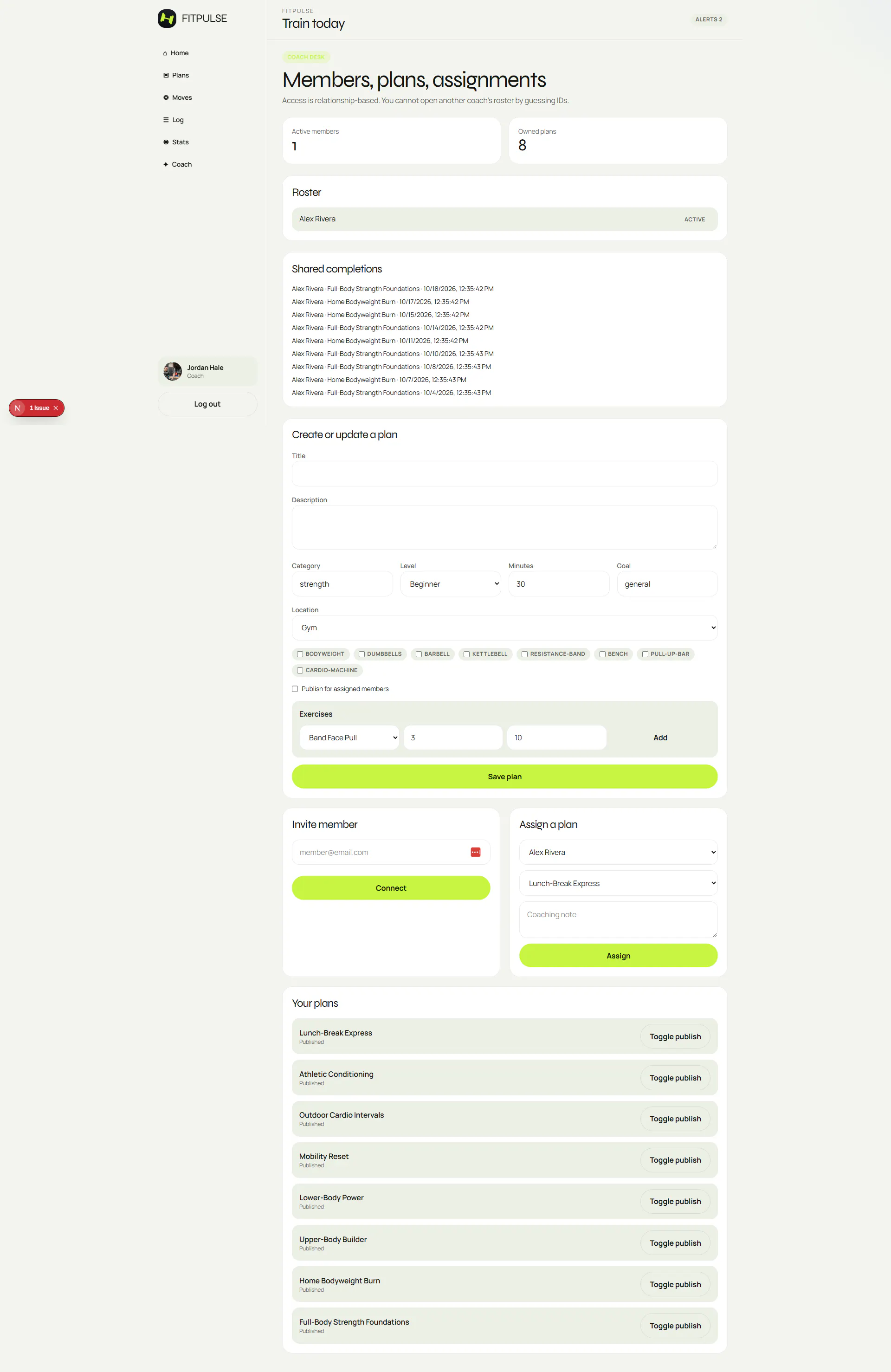Click the Coaching note textarea

(618, 920)
